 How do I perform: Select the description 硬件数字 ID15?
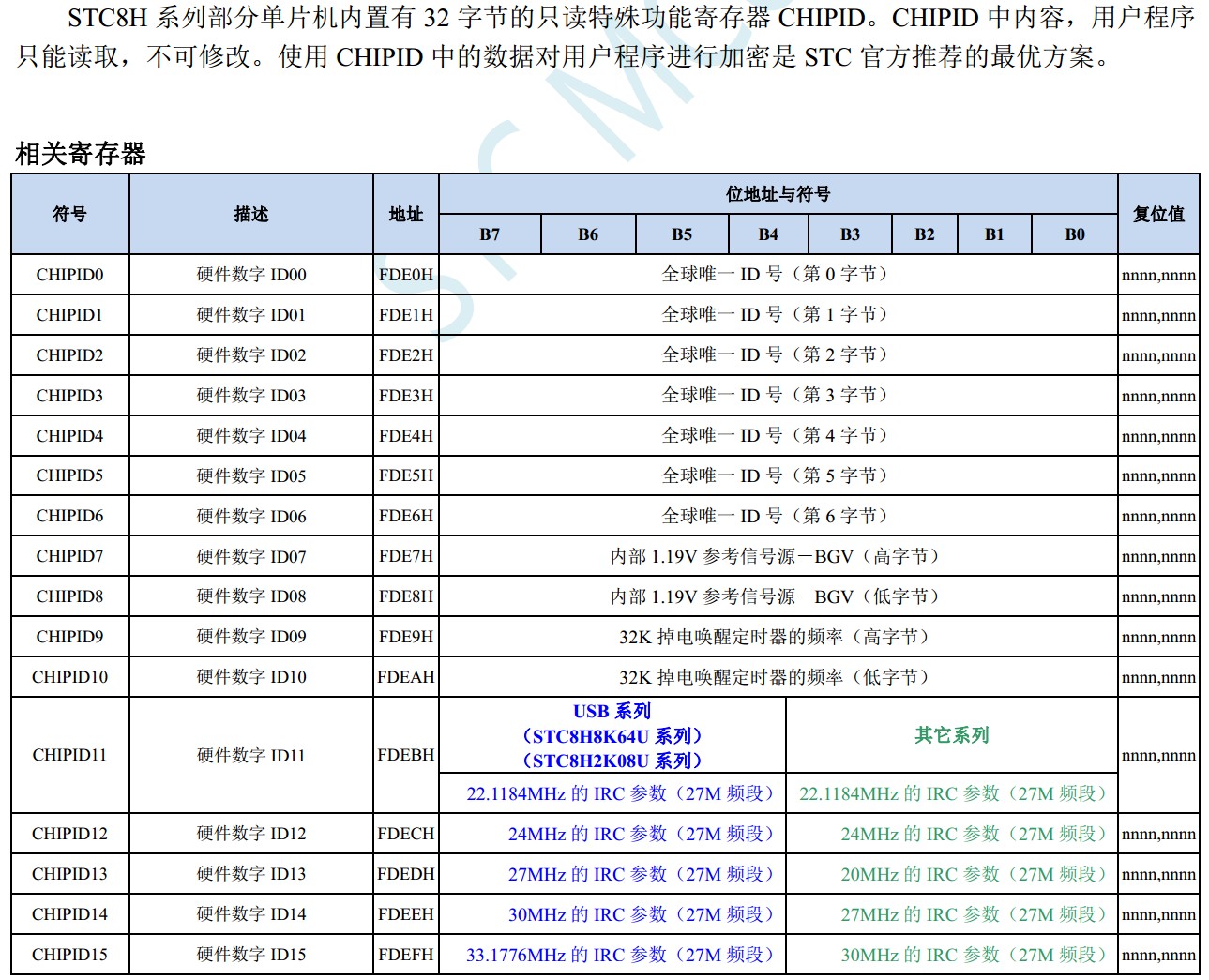(x=251, y=955)
